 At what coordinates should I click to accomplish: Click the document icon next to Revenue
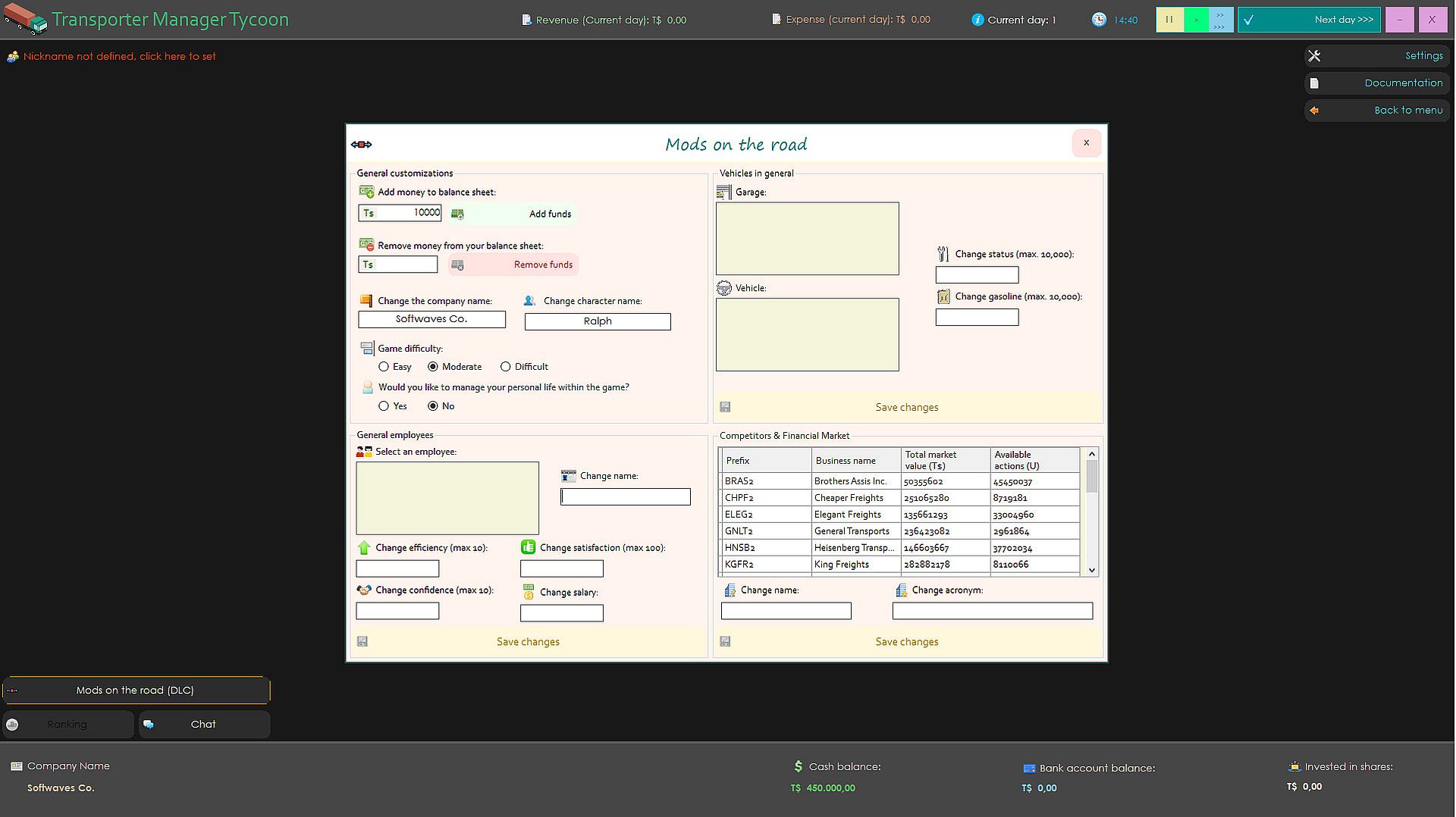click(x=526, y=20)
